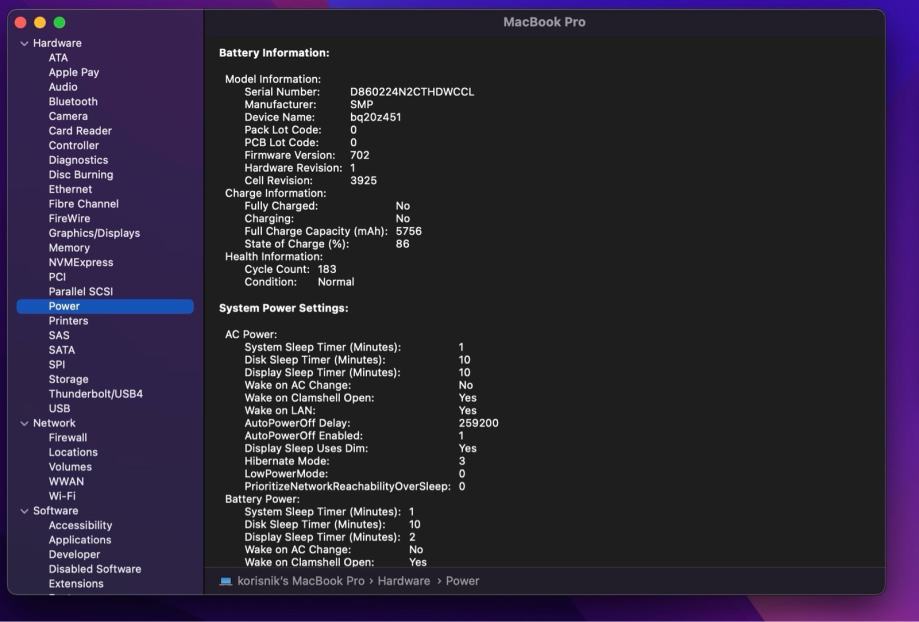The width and height of the screenshot is (919, 622).
Task: Click the device name bq20z451
Action: (x=376, y=117)
